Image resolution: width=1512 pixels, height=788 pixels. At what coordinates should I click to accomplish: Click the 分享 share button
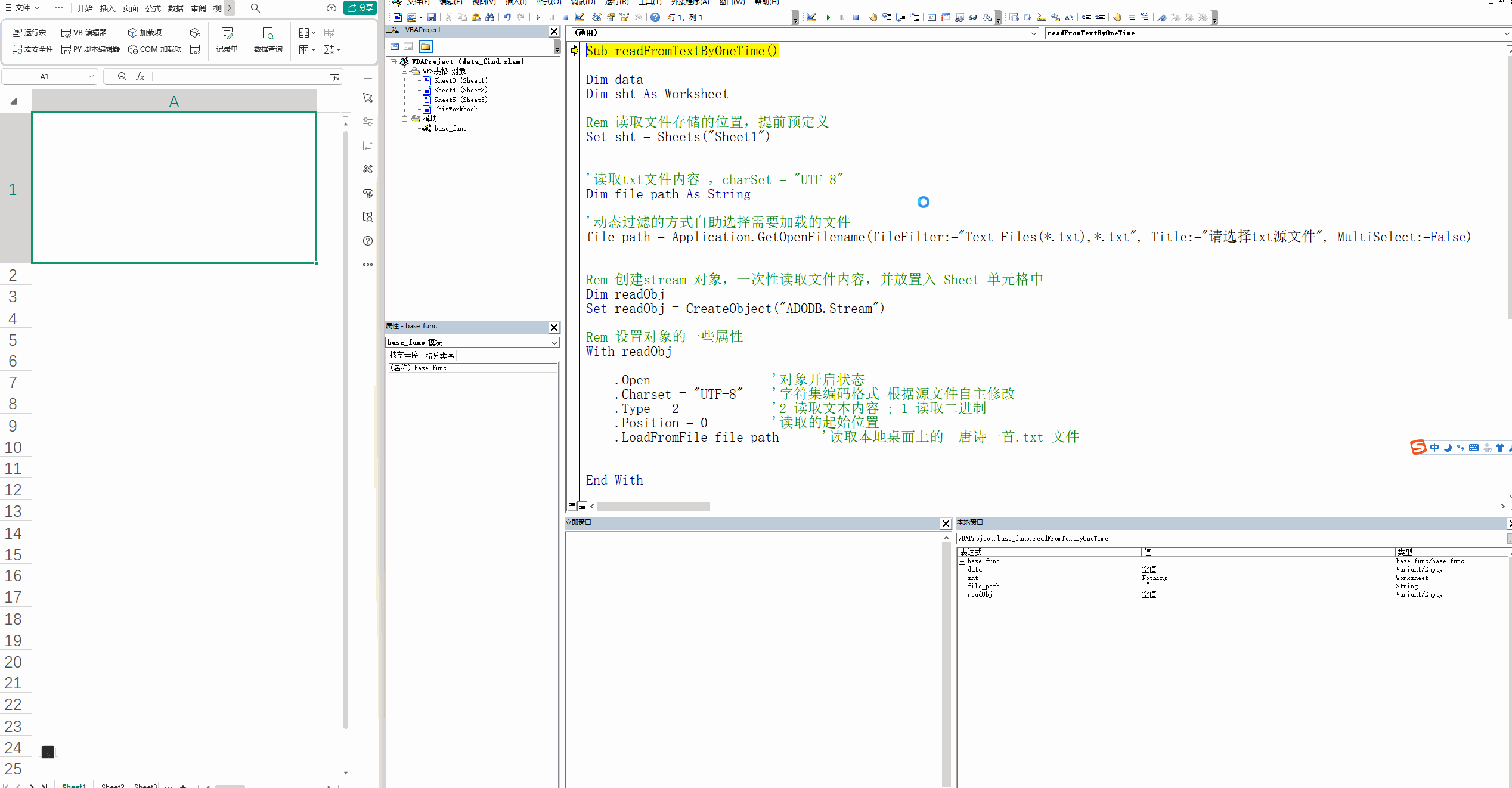pos(360,8)
